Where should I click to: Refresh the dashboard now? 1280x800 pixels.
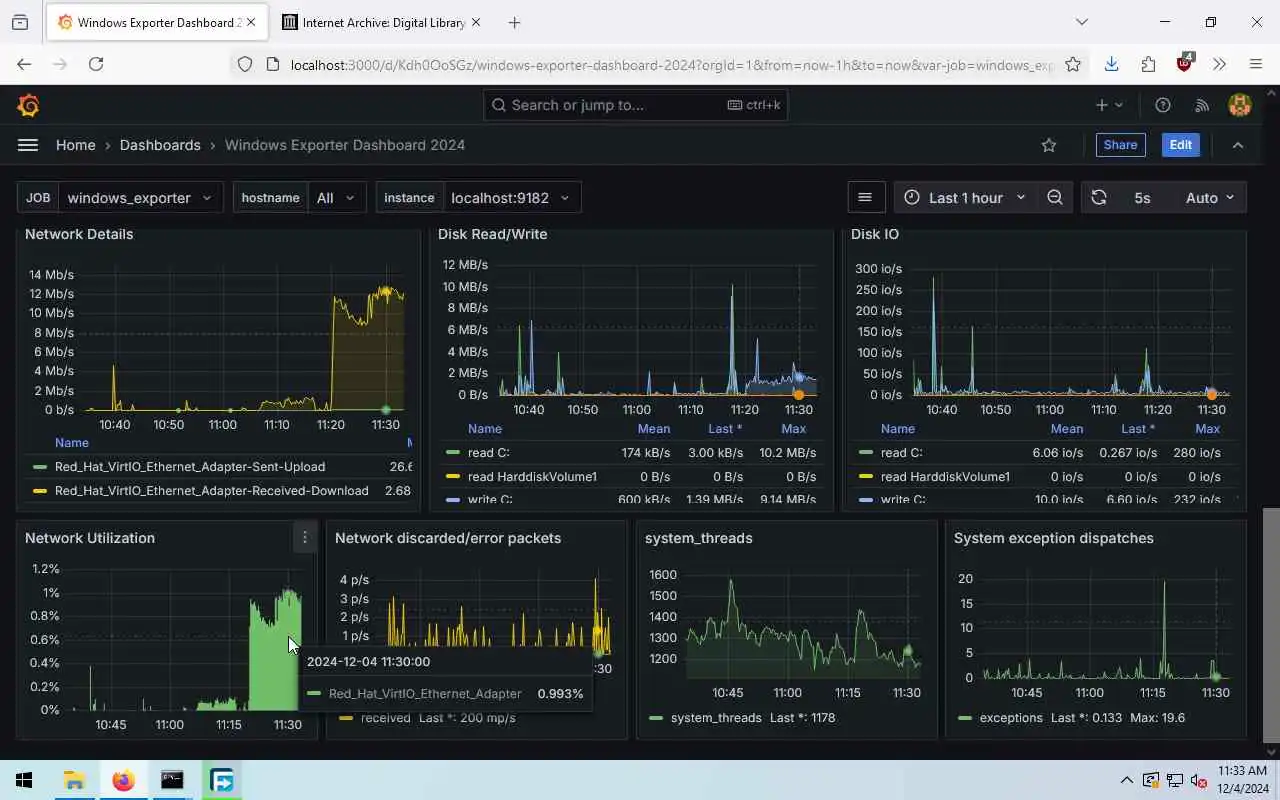click(1099, 198)
